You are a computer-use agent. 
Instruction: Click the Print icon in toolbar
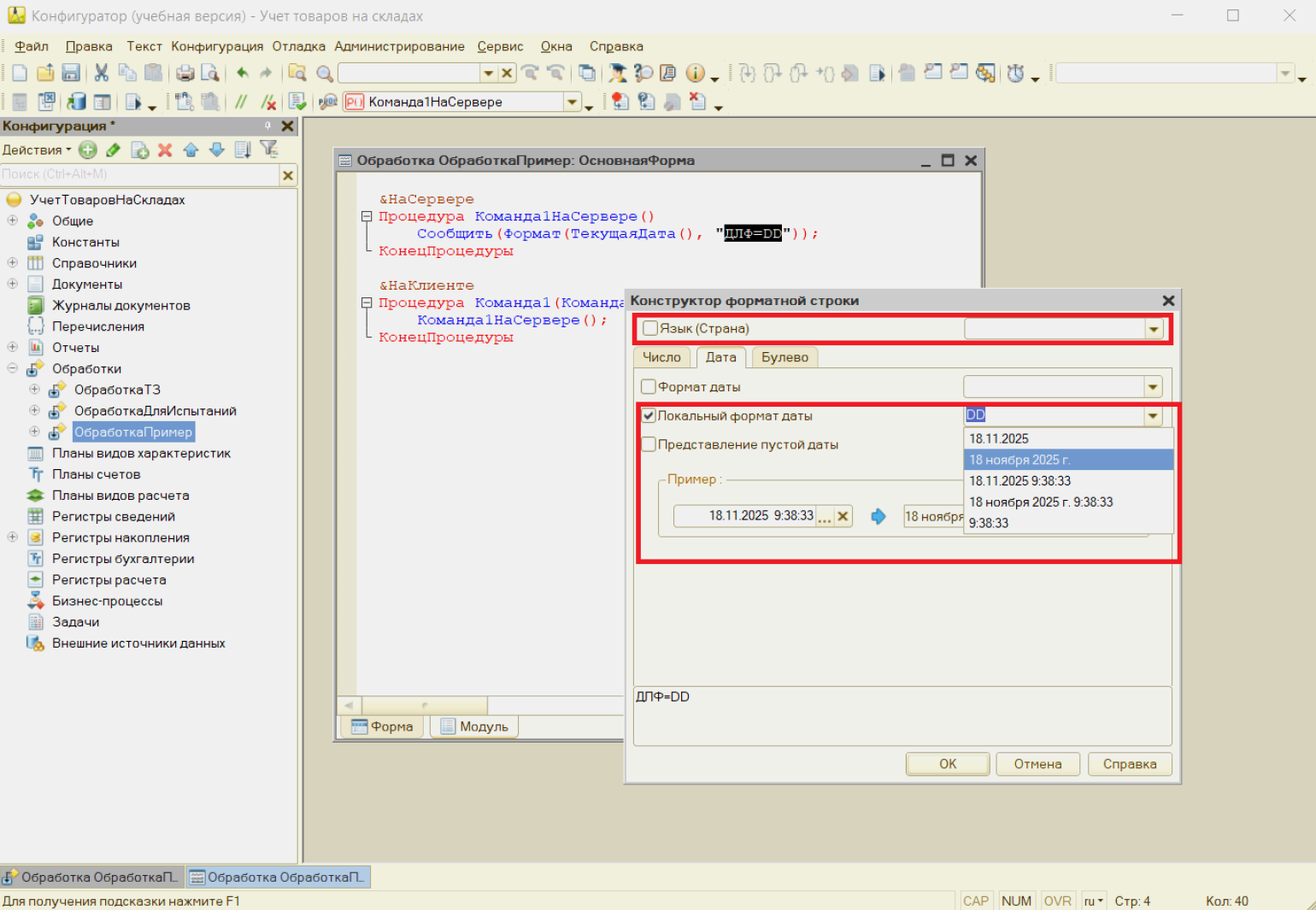pyautogui.click(x=185, y=73)
